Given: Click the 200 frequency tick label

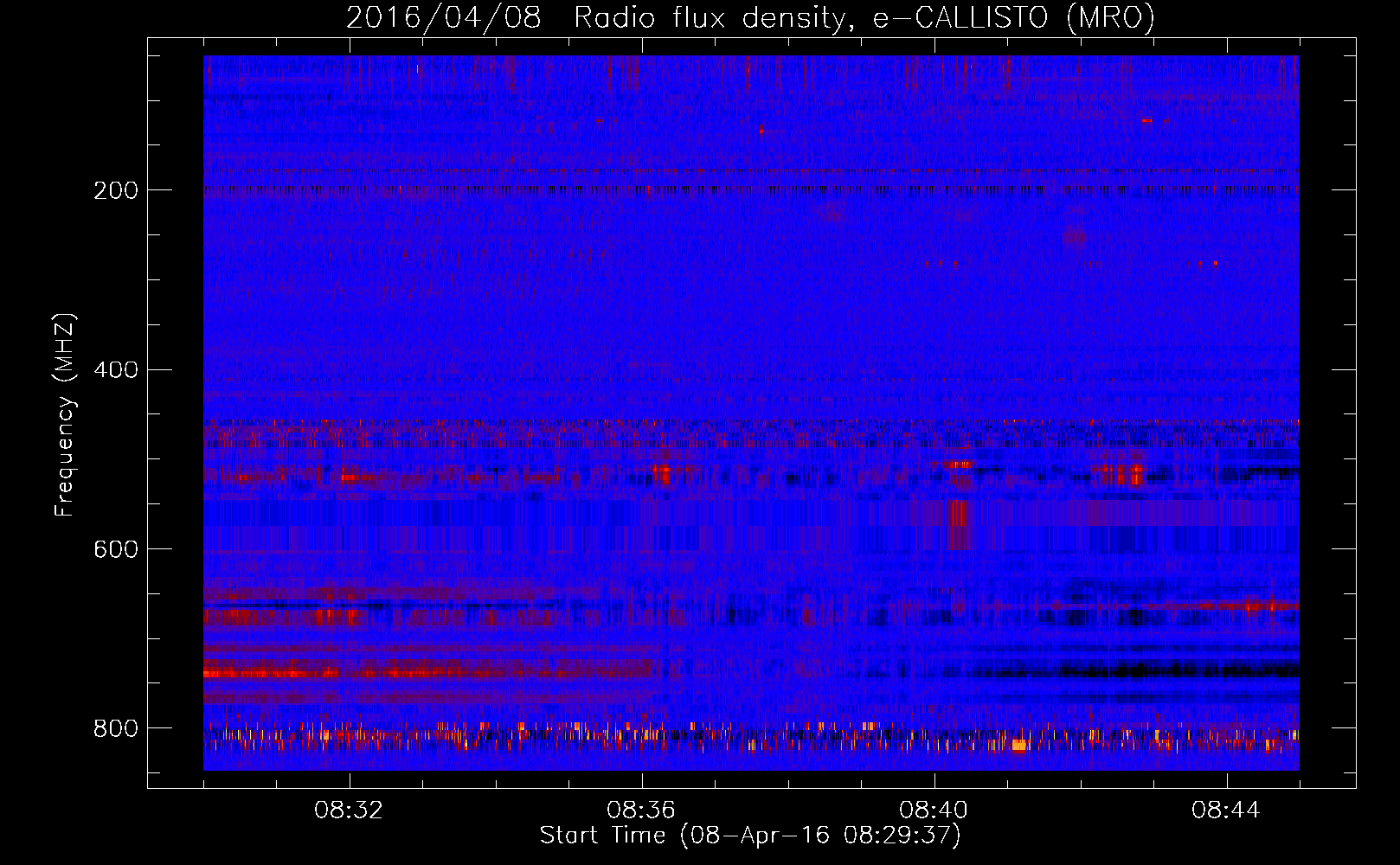Looking at the screenshot, I should tap(115, 190).
